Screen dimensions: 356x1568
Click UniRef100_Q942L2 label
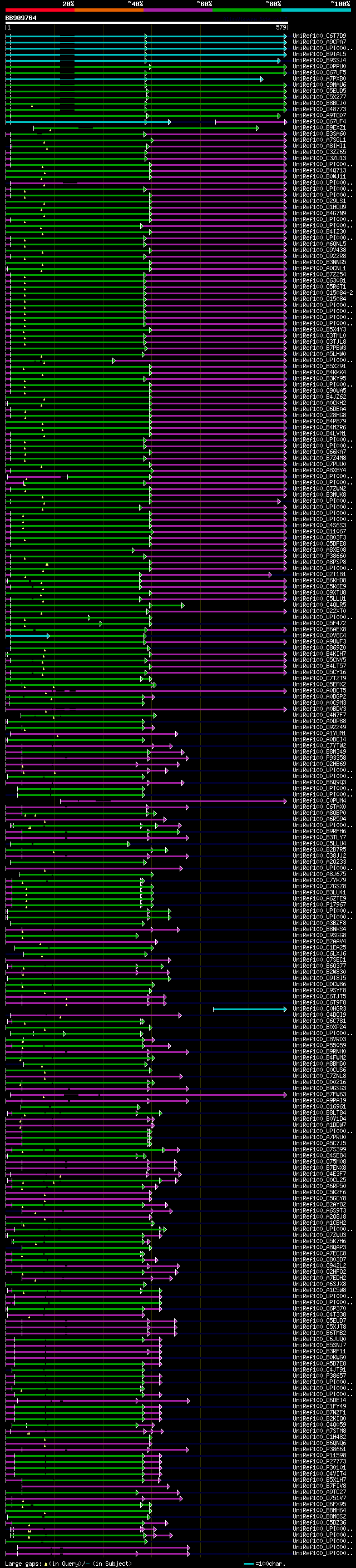click(x=319, y=1265)
